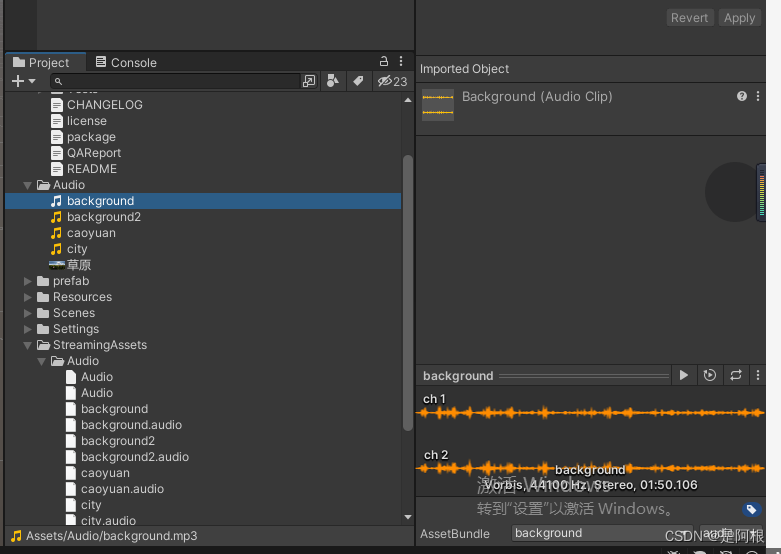Select the CHANGELOG file
Viewport: 781px width, 554px height.
point(105,105)
